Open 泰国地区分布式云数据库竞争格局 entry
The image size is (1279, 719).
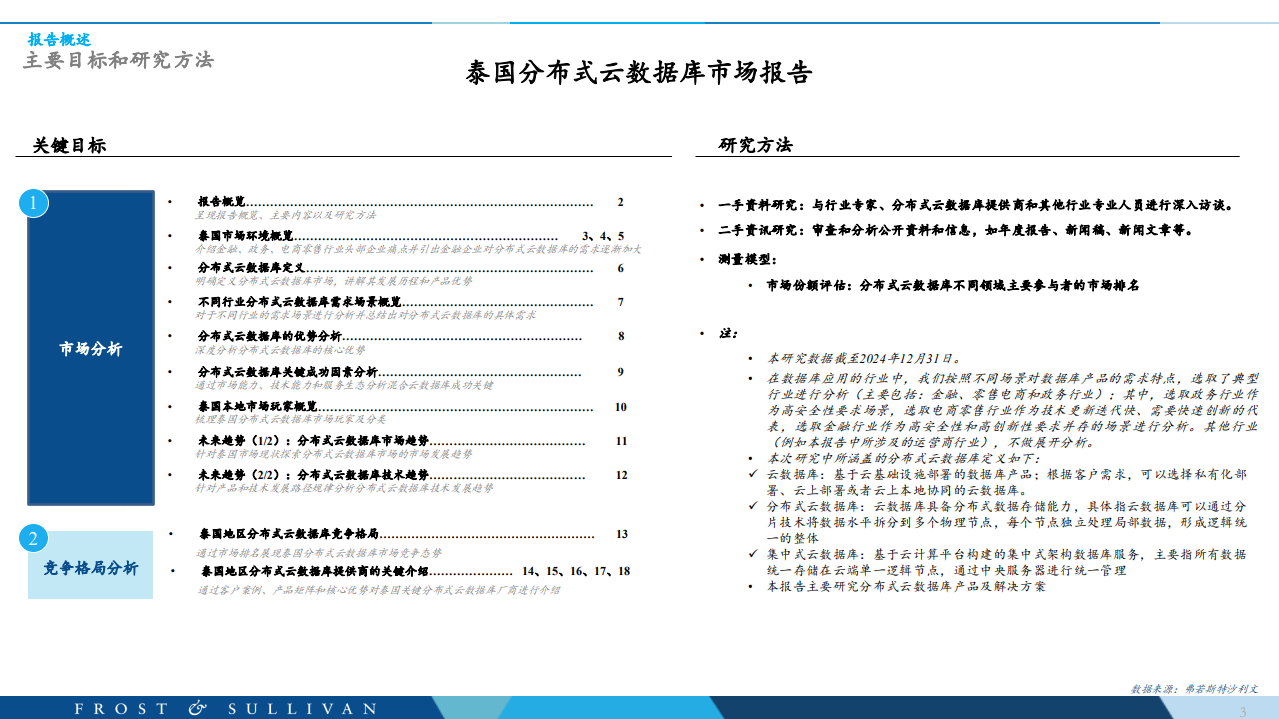[x=288, y=535]
